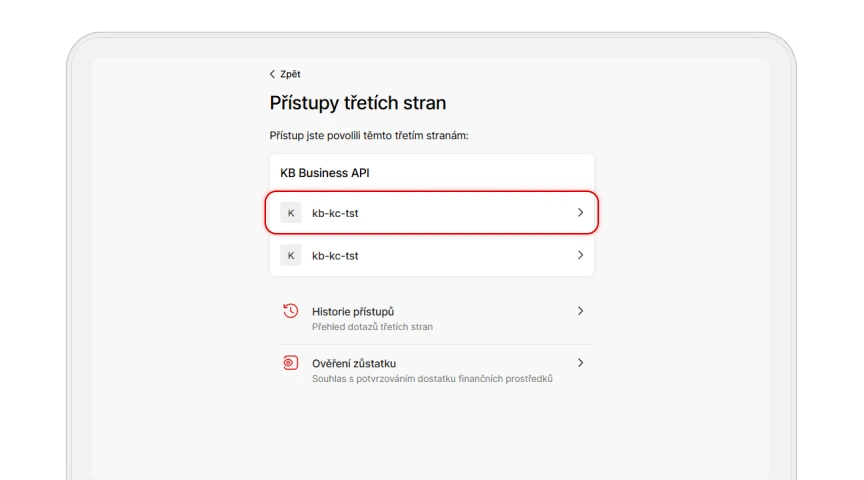Expand Historie přístupů using its right chevron
This screenshot has width=864, height=480.
[x=580, y=311]
